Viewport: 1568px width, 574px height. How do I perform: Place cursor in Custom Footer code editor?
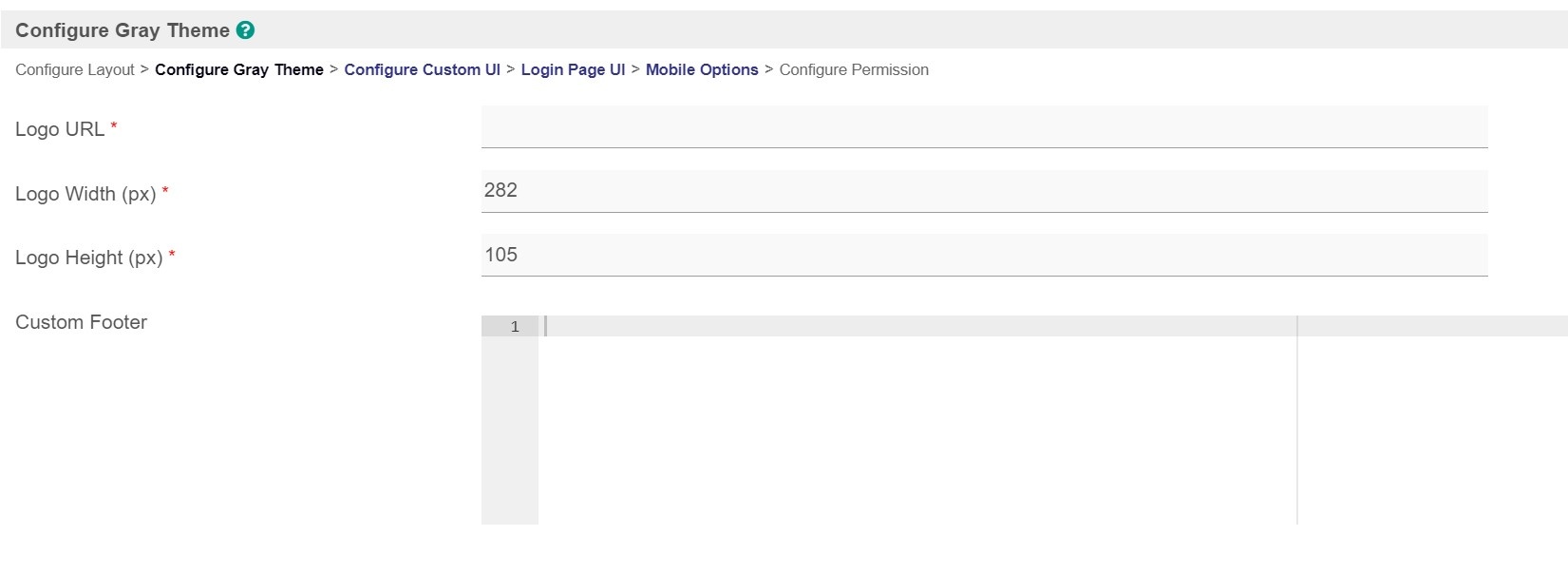pos(916,418)
